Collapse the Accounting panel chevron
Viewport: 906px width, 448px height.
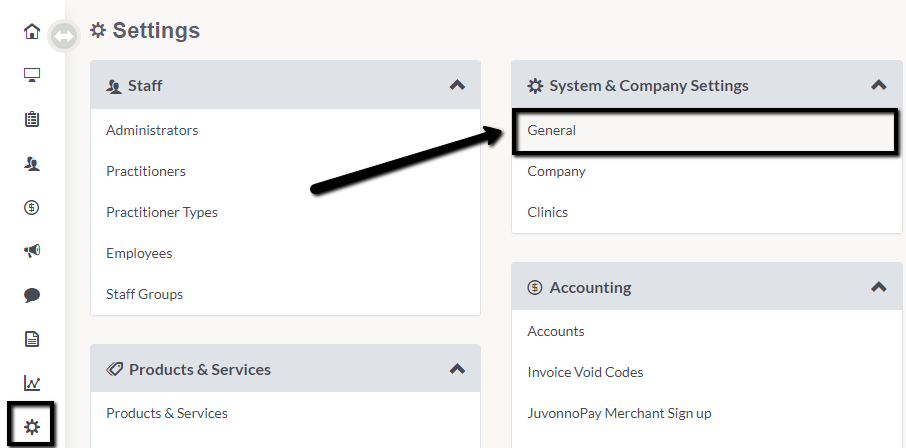878,287
